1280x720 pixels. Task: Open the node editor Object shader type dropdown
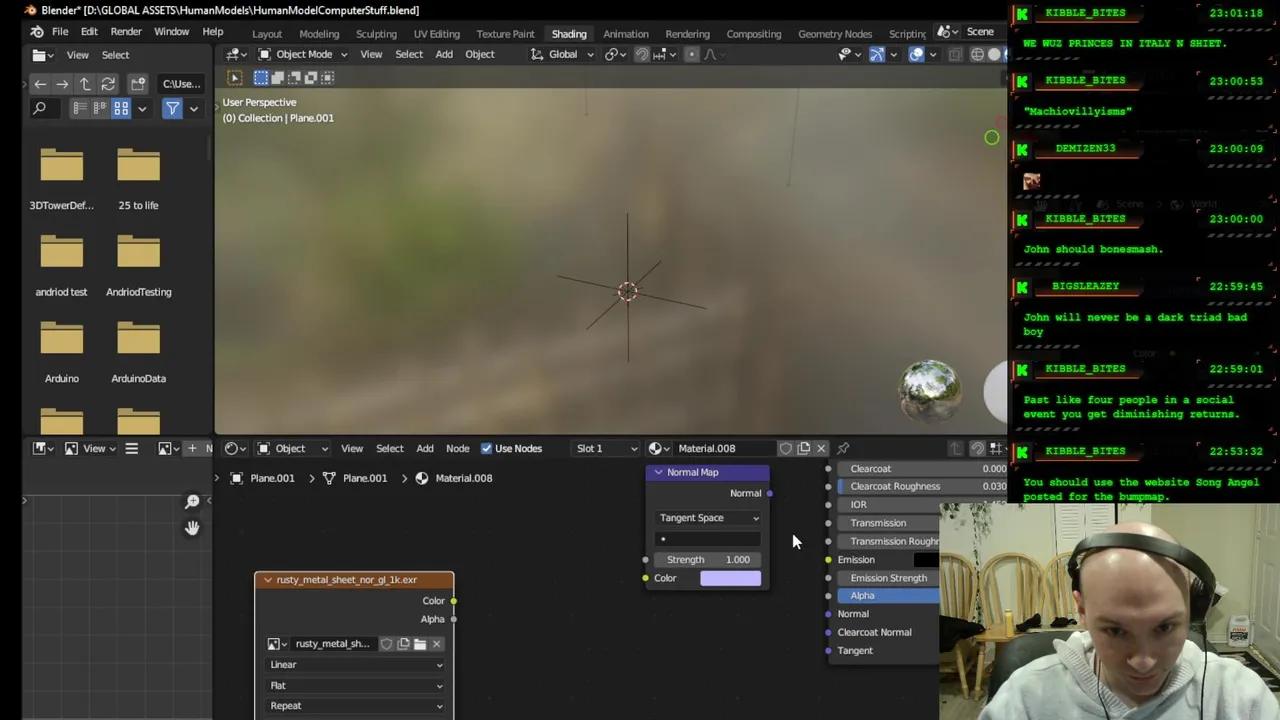(291, 448)
